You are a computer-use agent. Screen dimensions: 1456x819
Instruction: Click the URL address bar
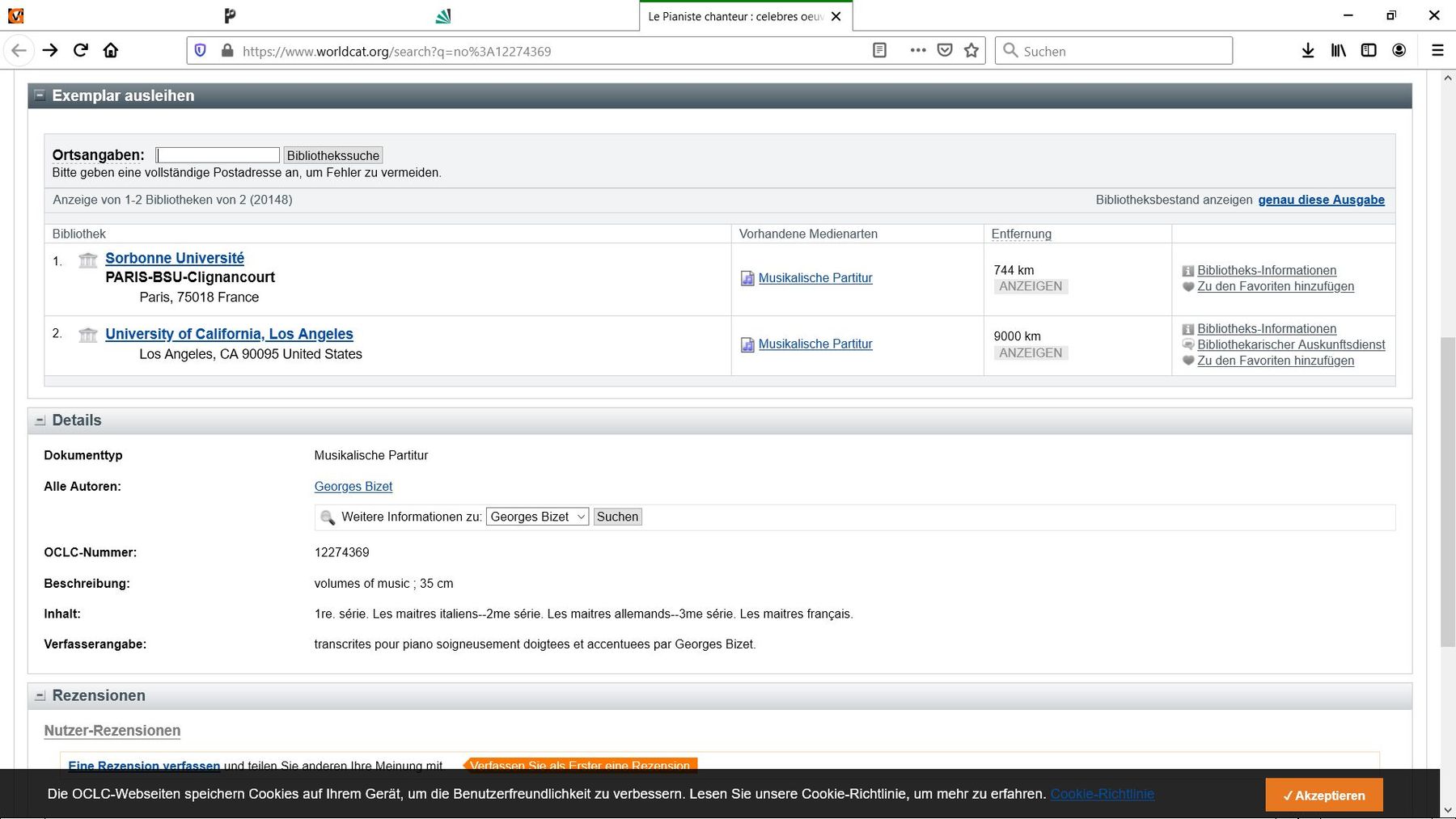(x=550, y=51)
